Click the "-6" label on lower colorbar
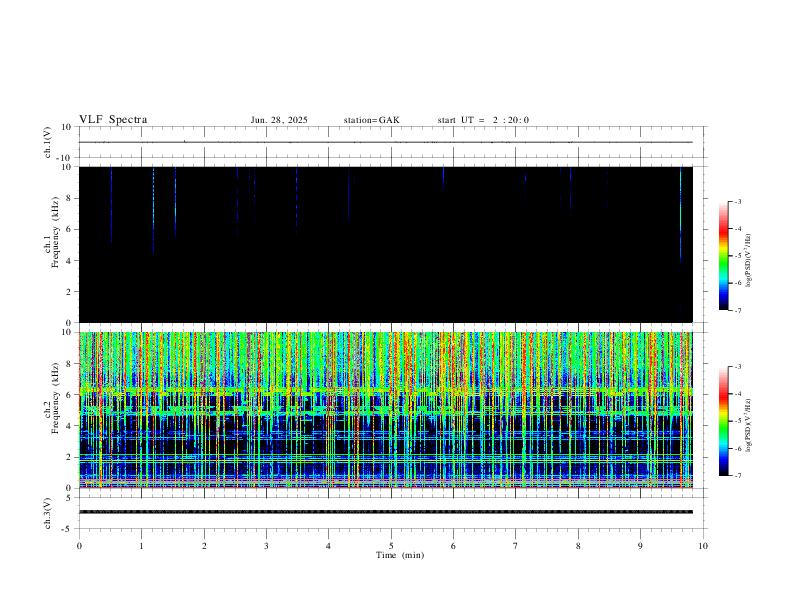 coord(738,448)
